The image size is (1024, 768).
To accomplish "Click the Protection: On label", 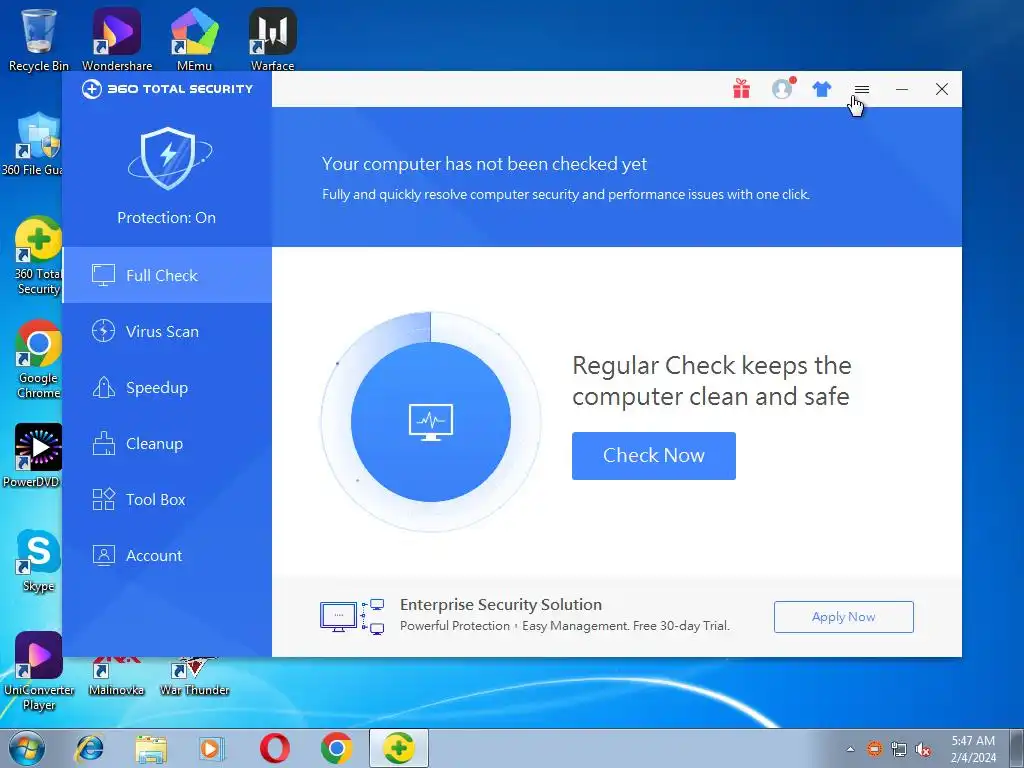I will (x=167, y=217).
